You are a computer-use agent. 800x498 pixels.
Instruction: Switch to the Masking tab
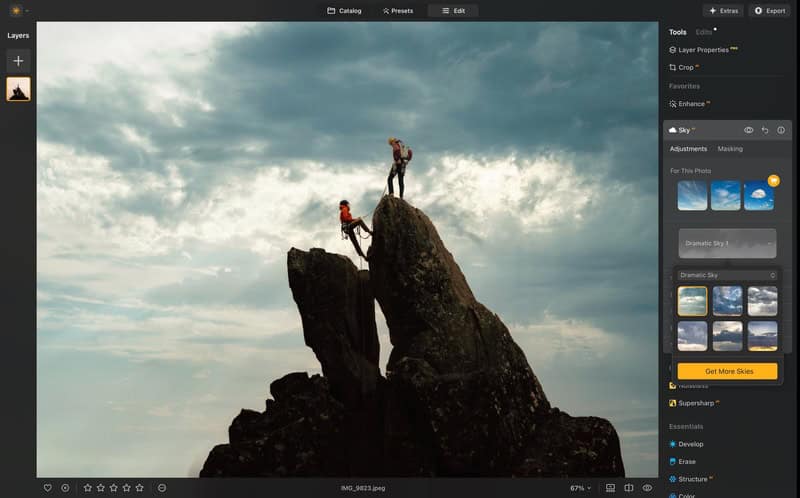pyautogui.click(x=730, y=149)
